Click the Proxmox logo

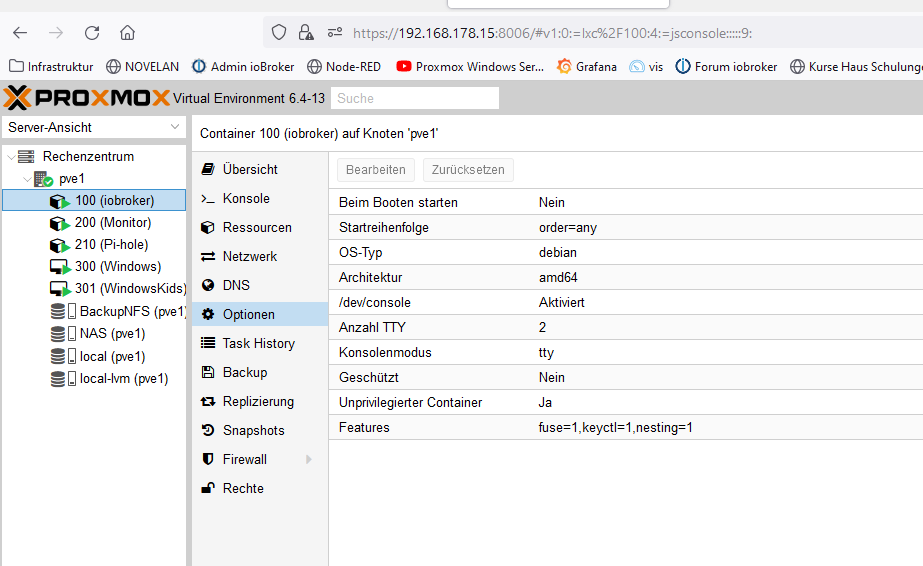click(x=87, y=98)
